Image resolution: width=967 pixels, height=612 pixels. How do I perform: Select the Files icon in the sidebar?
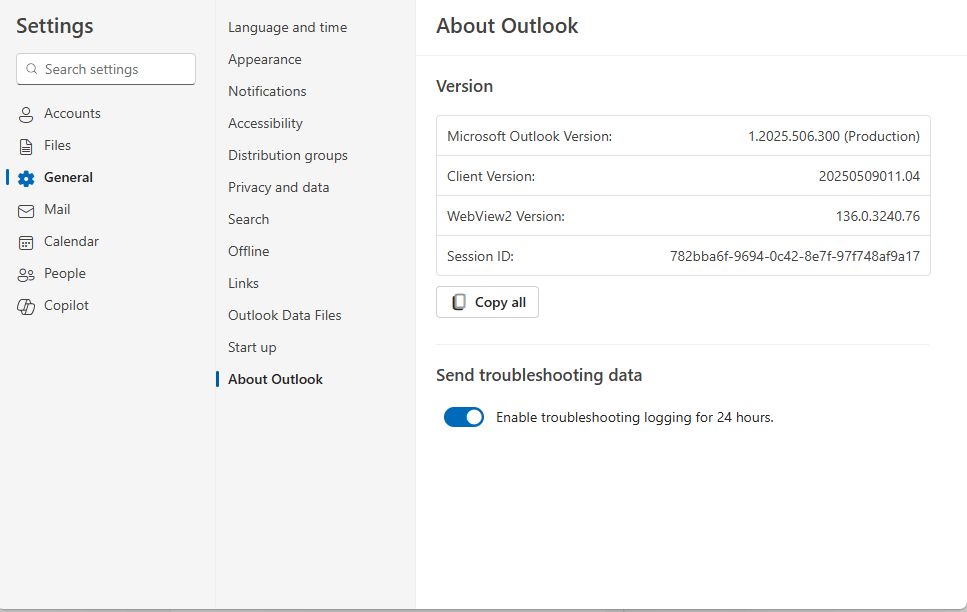point(25,145)
